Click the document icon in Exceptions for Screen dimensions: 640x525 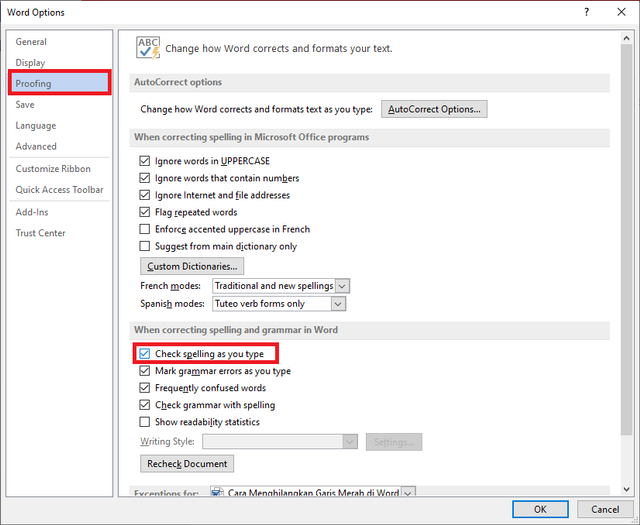(217, 491)
